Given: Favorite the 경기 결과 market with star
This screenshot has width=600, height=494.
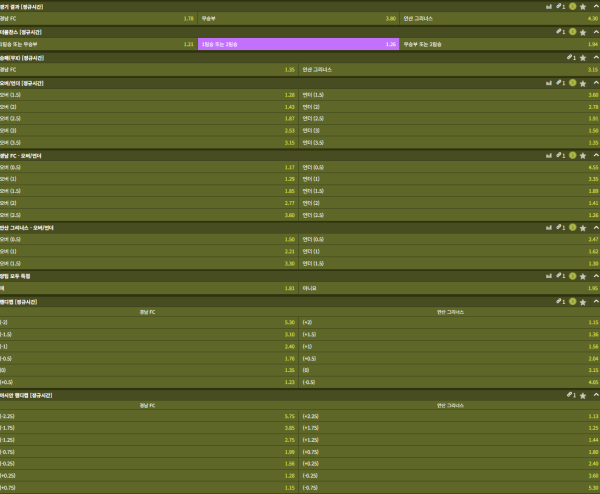Looking at the screenshot, I should click(x=583, y=6).
